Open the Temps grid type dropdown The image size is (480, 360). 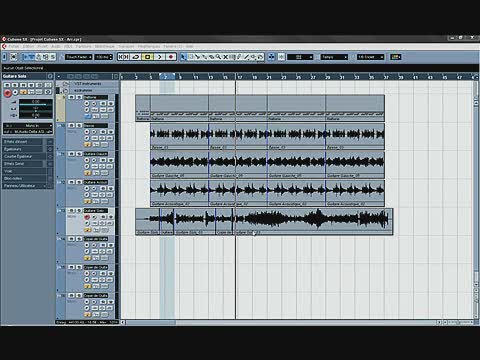[334, 57]
